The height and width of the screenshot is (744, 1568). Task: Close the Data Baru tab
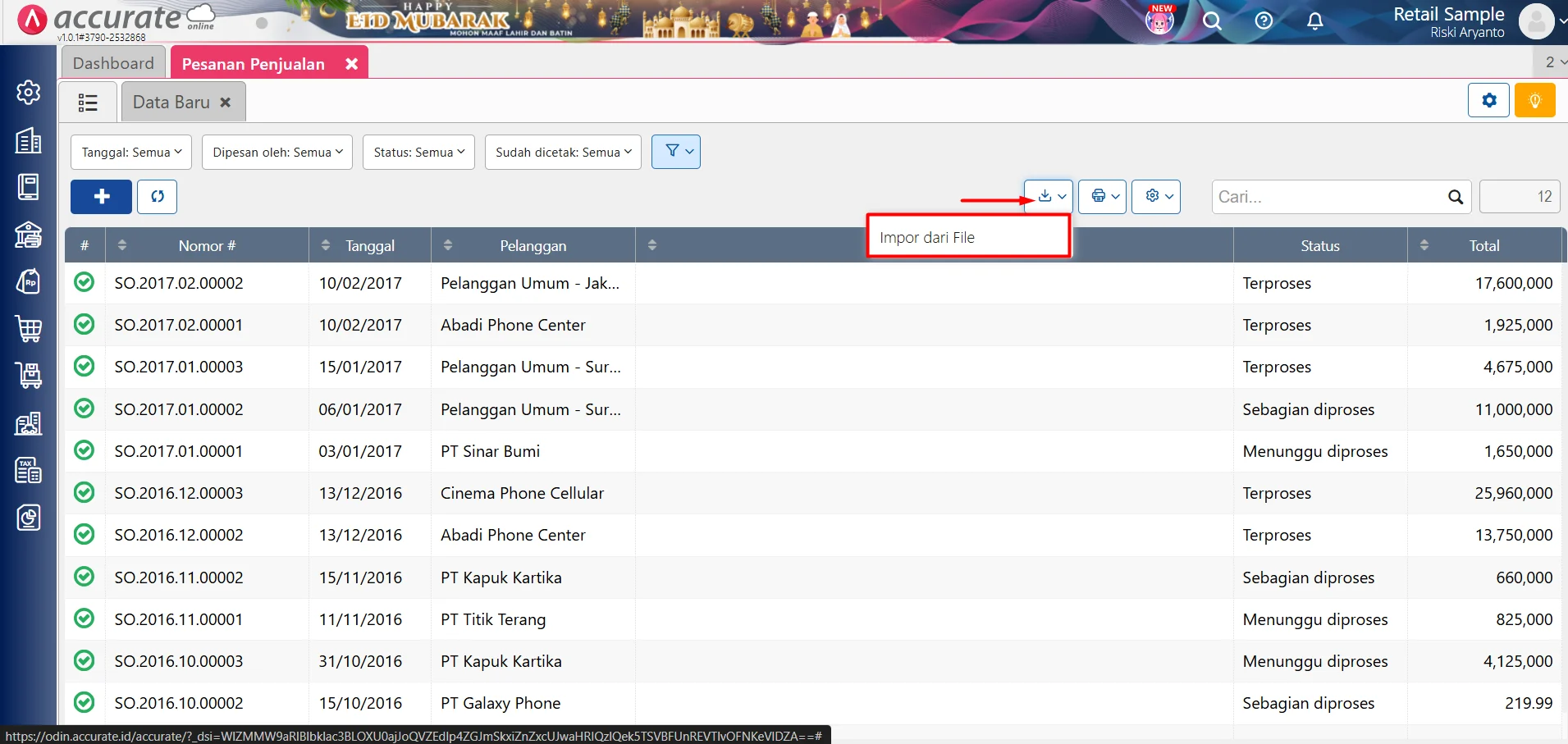226,103
